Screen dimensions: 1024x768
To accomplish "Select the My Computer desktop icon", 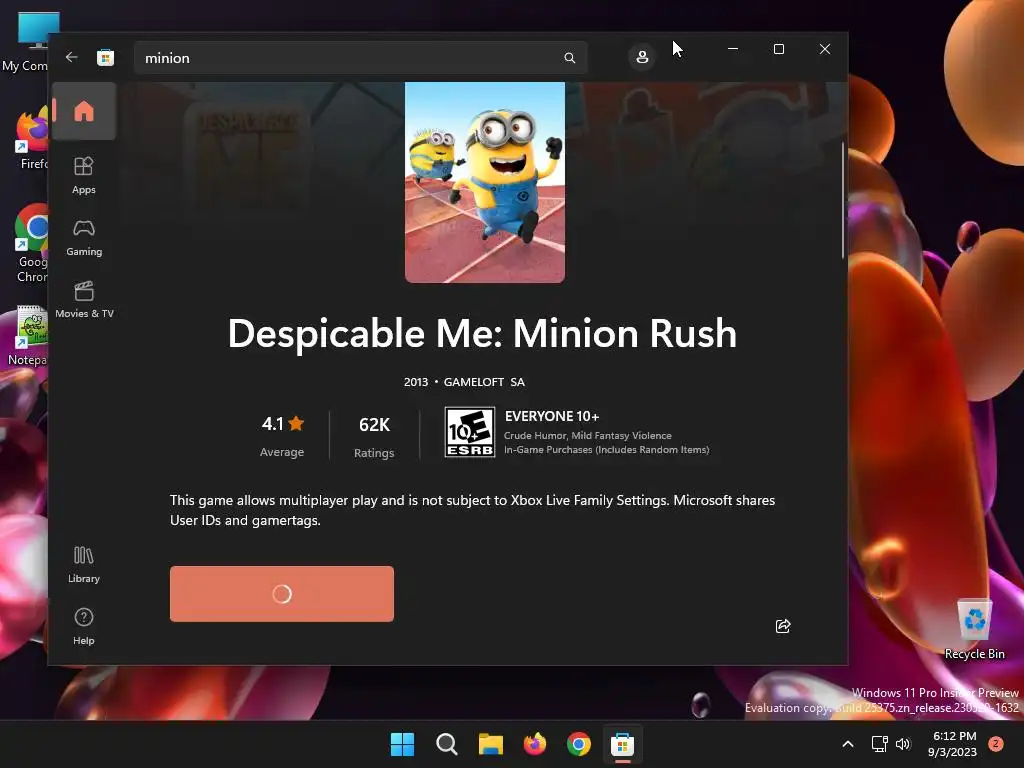I will pos(25,42).
